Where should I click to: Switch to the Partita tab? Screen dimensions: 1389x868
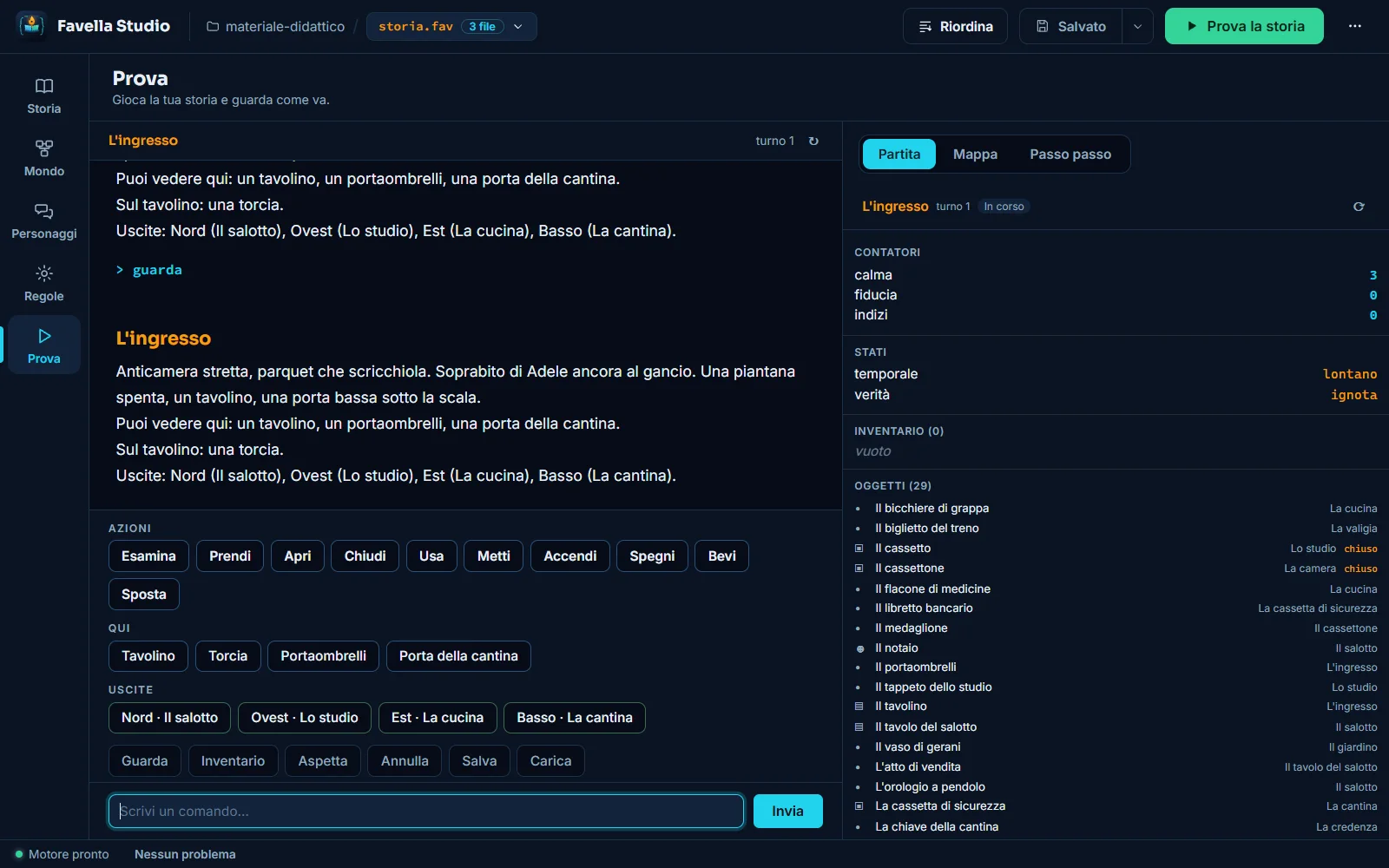[899, 155]
